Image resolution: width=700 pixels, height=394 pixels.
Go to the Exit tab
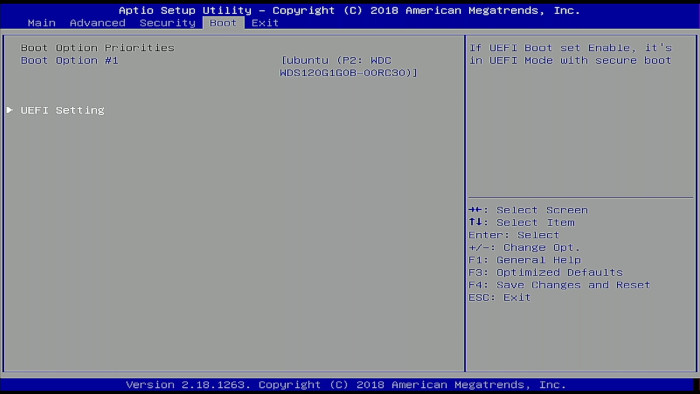click(x=265, y=23)
